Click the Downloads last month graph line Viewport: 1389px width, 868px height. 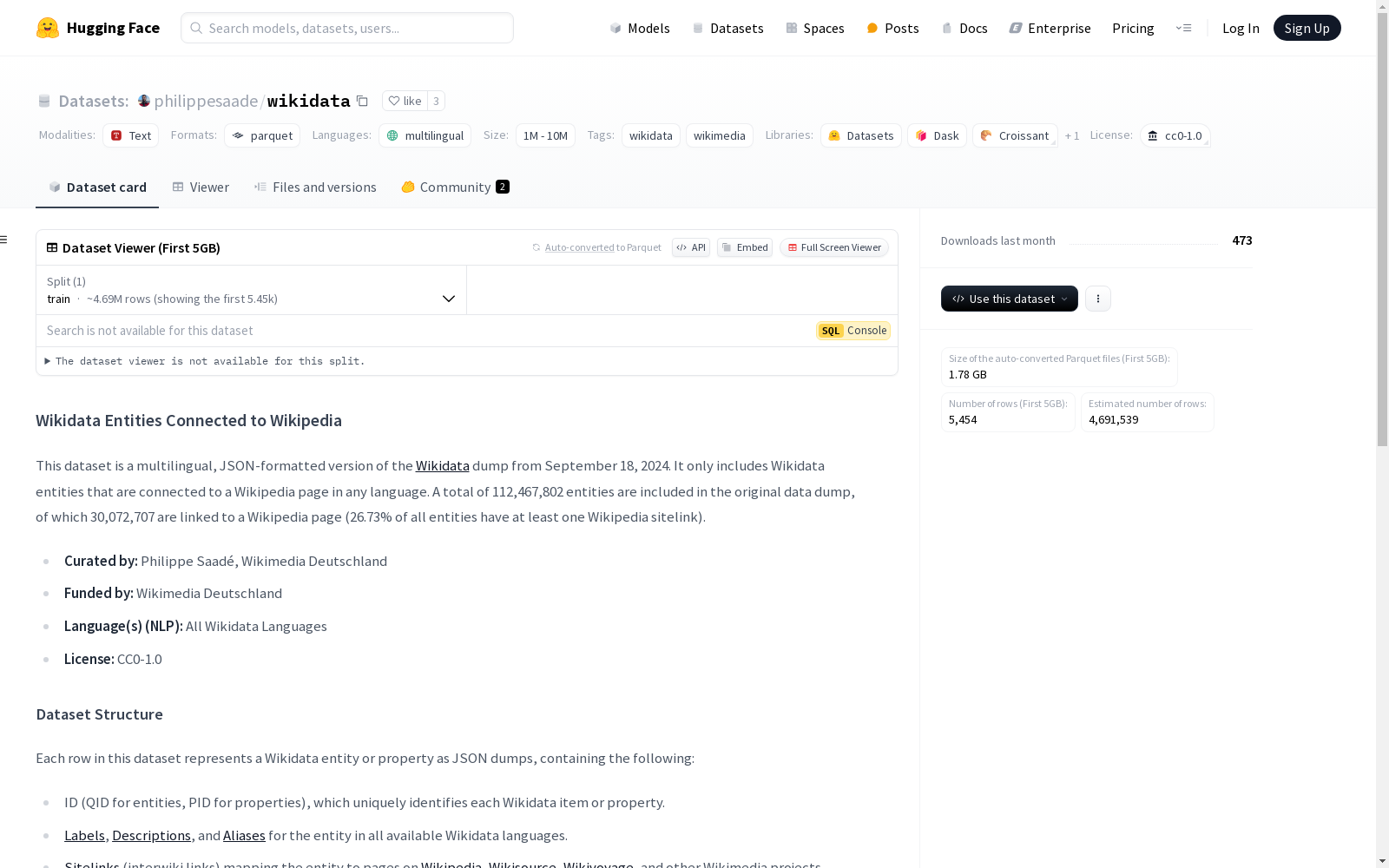click(x=1143, y=243)
